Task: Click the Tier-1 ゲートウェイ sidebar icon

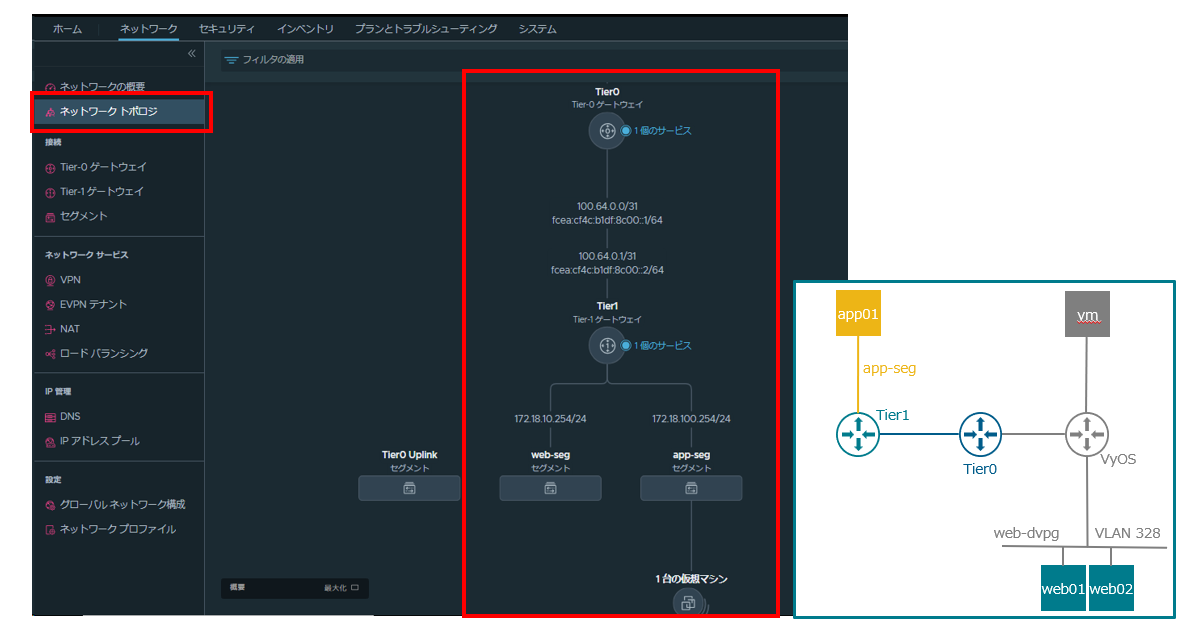Action: pyautogui.click(x=50, y=192)
